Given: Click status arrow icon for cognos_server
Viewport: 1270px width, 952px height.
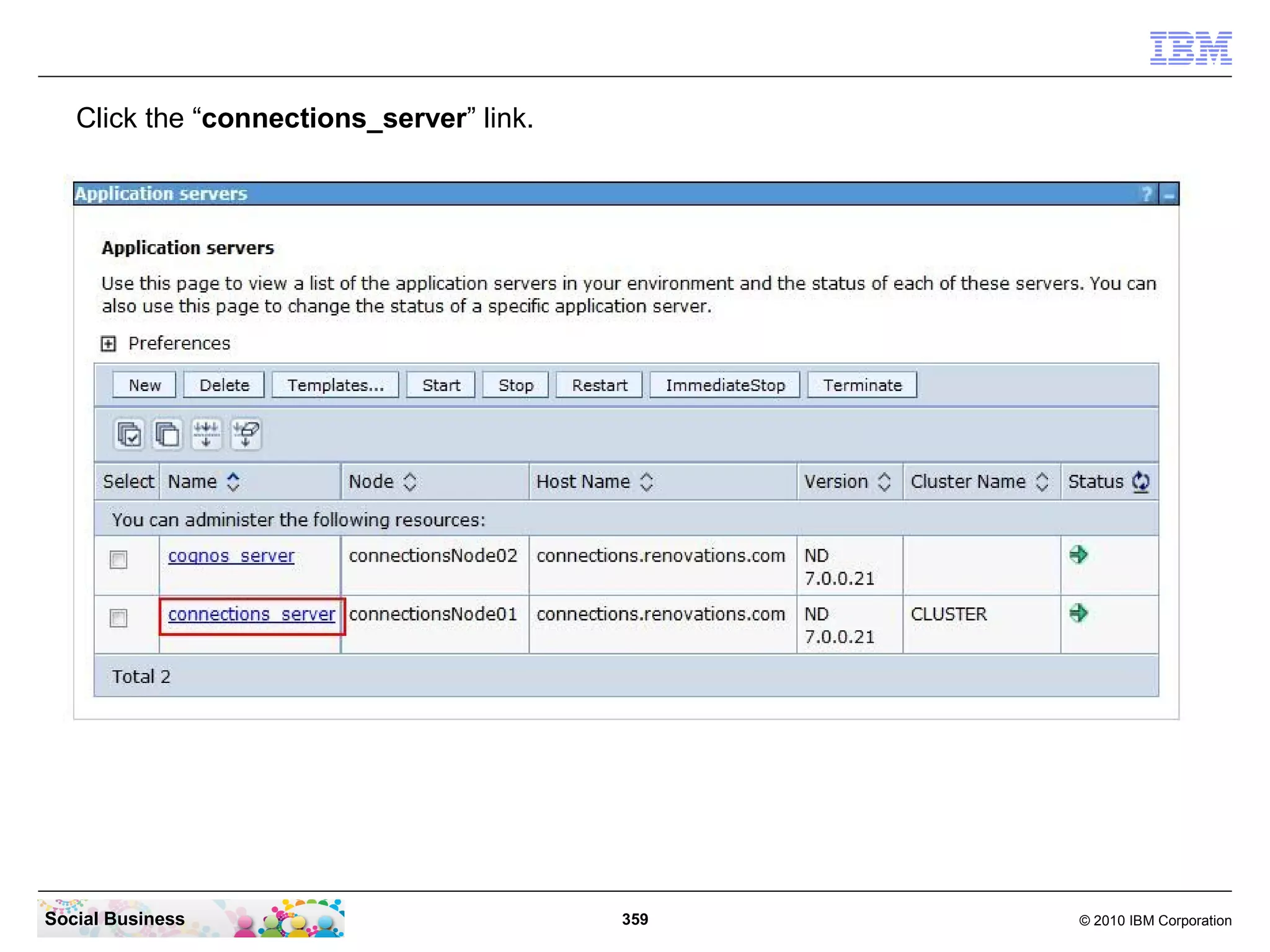Looking at the screenshot, I should tap(1078, 554).
